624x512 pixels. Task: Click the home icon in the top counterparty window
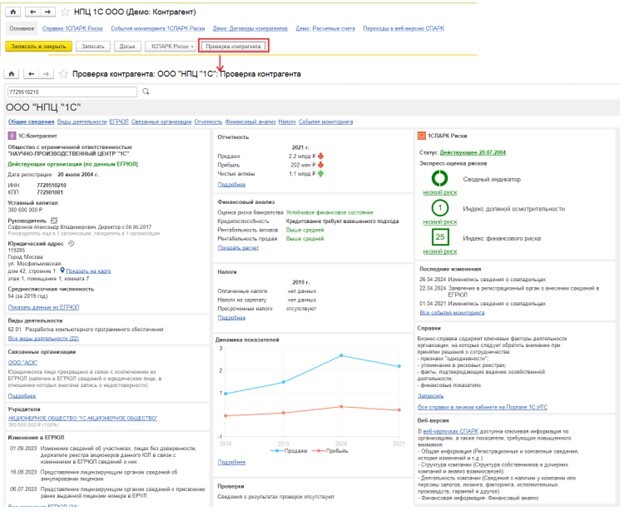(13, 12)
